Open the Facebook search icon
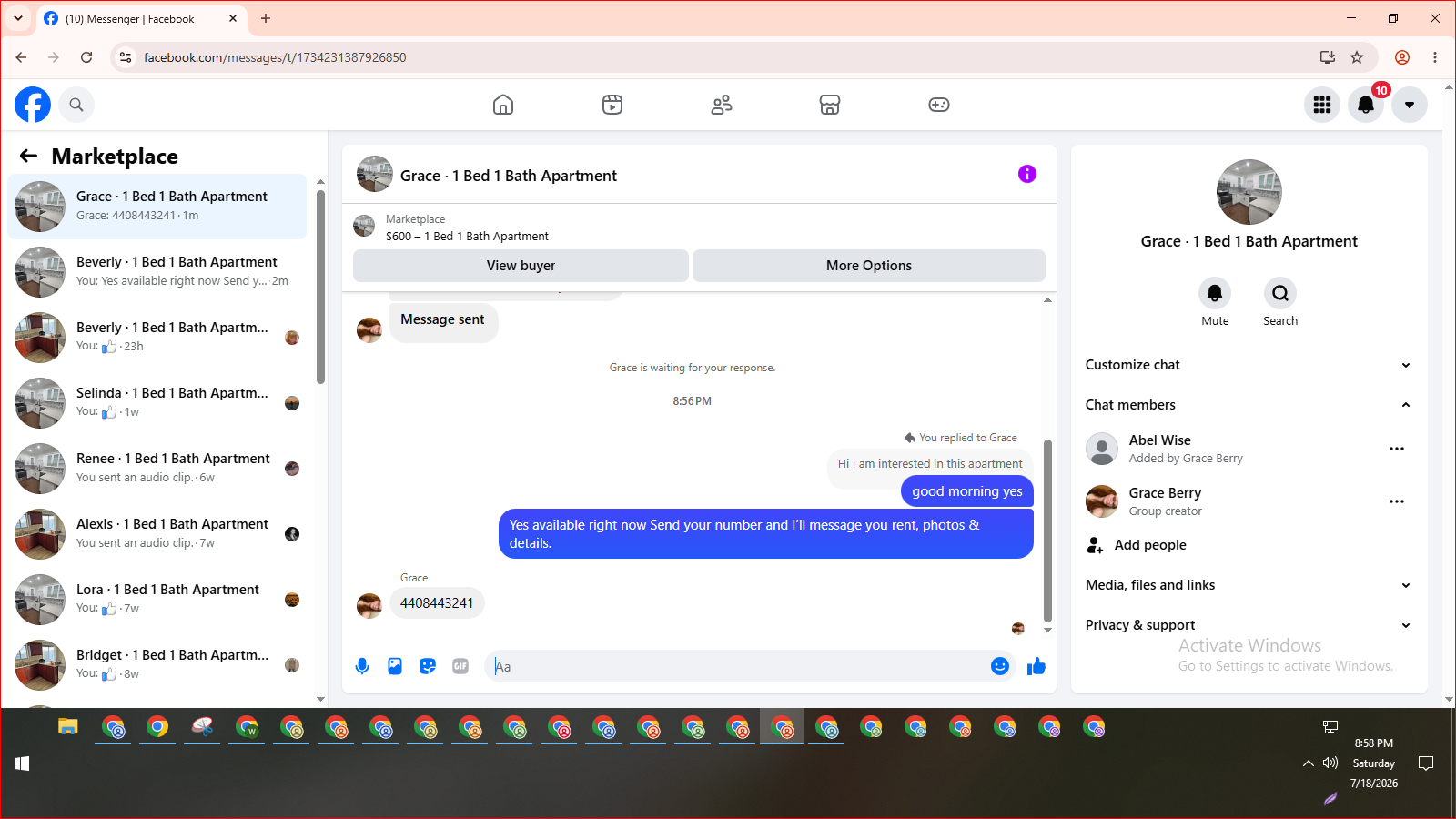Viewport: 1456px width, 819px height. click(76, 105)
